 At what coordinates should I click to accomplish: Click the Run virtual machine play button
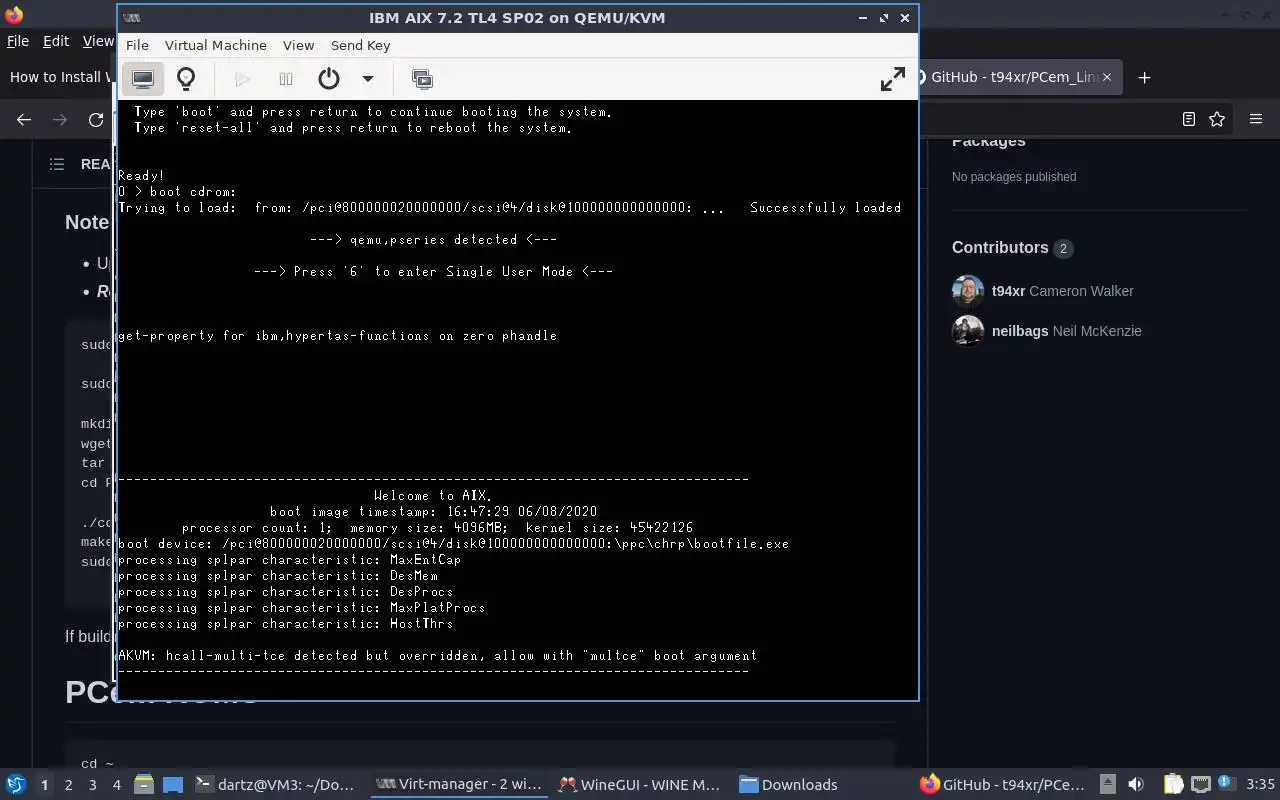(242, 79)
